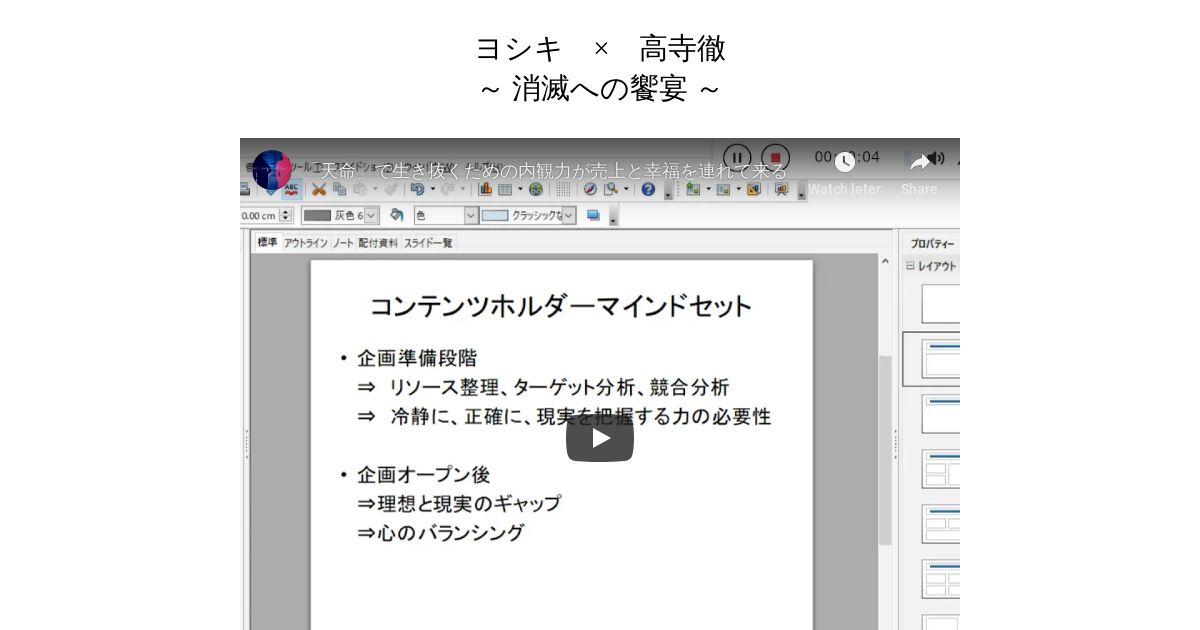Click the Redo arrow icon
Screen dimensions: 1200x630
click(447, 189)
